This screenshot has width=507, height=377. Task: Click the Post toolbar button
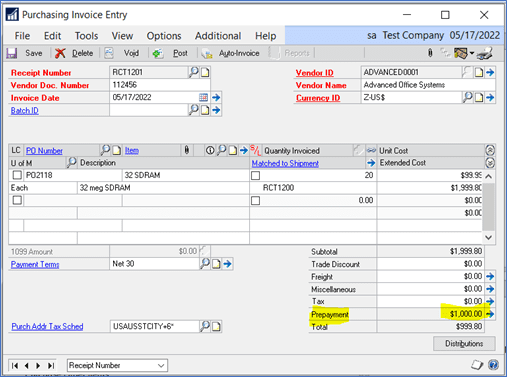170,53
